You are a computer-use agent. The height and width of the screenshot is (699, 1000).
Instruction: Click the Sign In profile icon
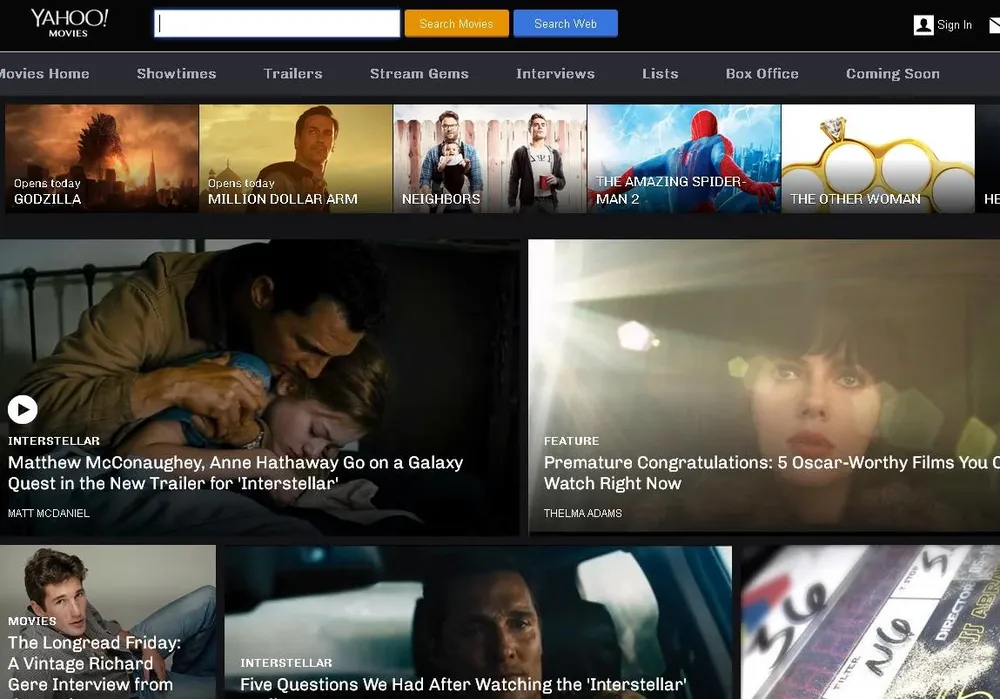coord(923,25)
